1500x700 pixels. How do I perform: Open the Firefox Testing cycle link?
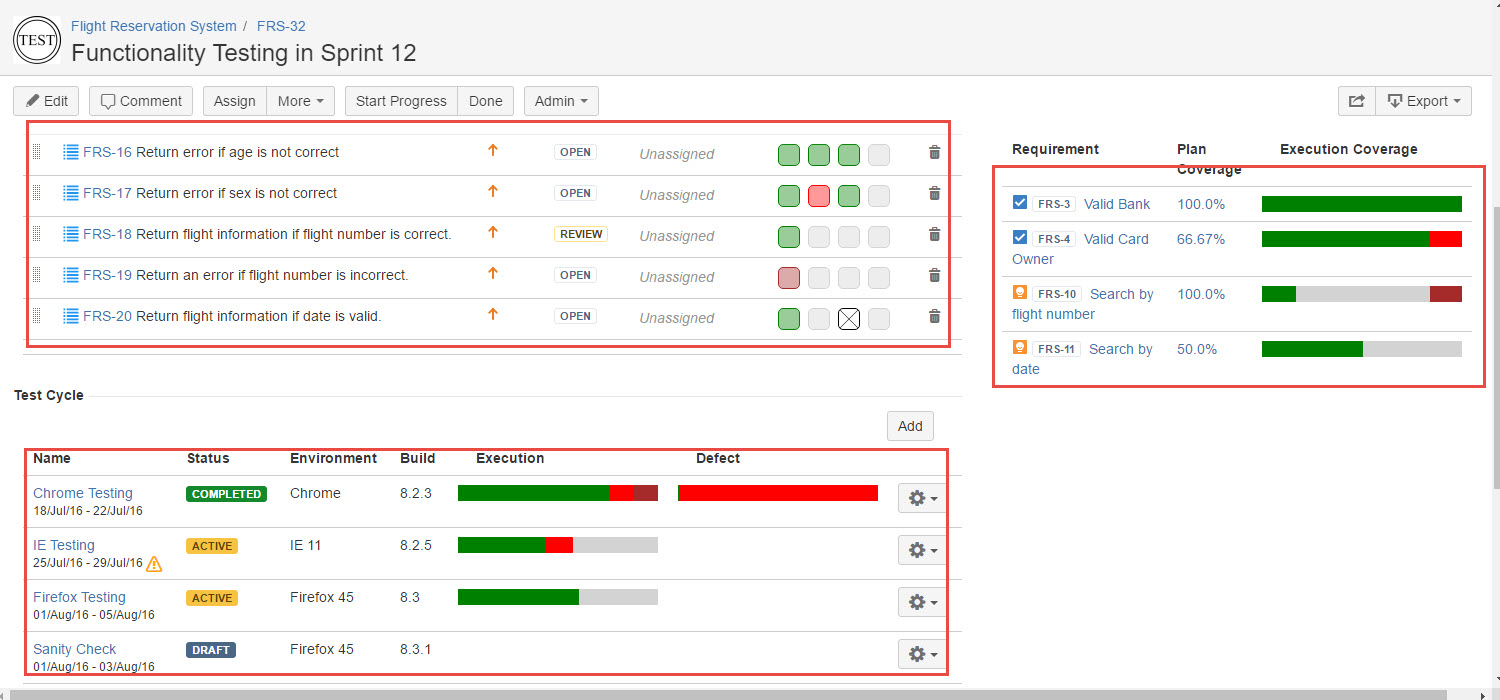pyautogui.click(x=79, y=597)
